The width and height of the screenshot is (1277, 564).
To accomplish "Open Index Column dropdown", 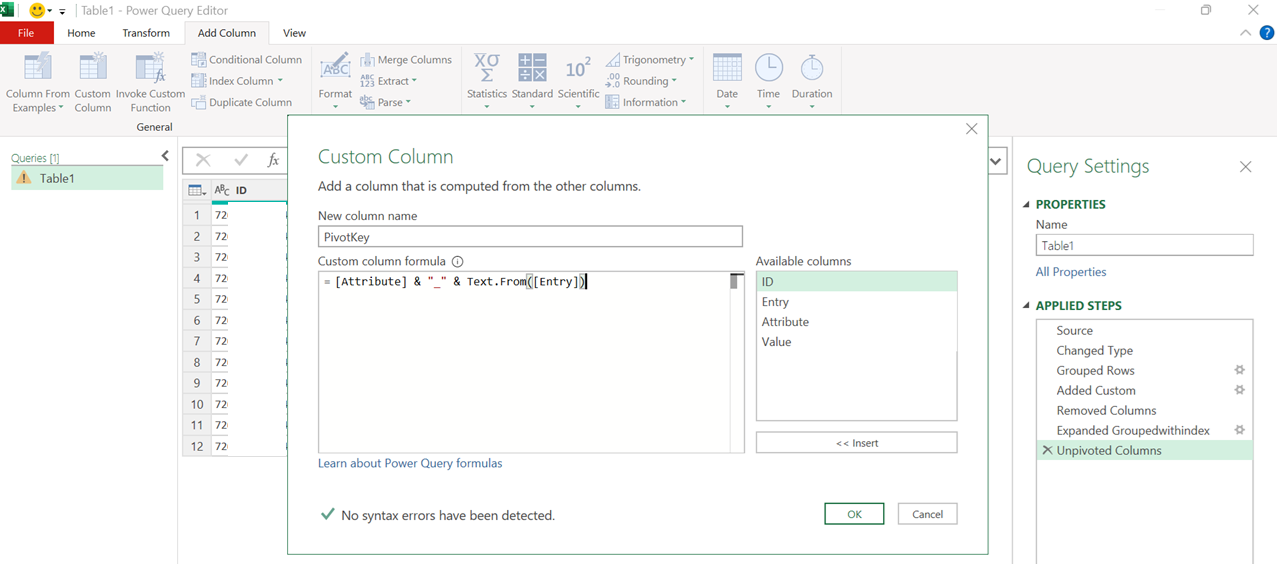I will (237, 81).
